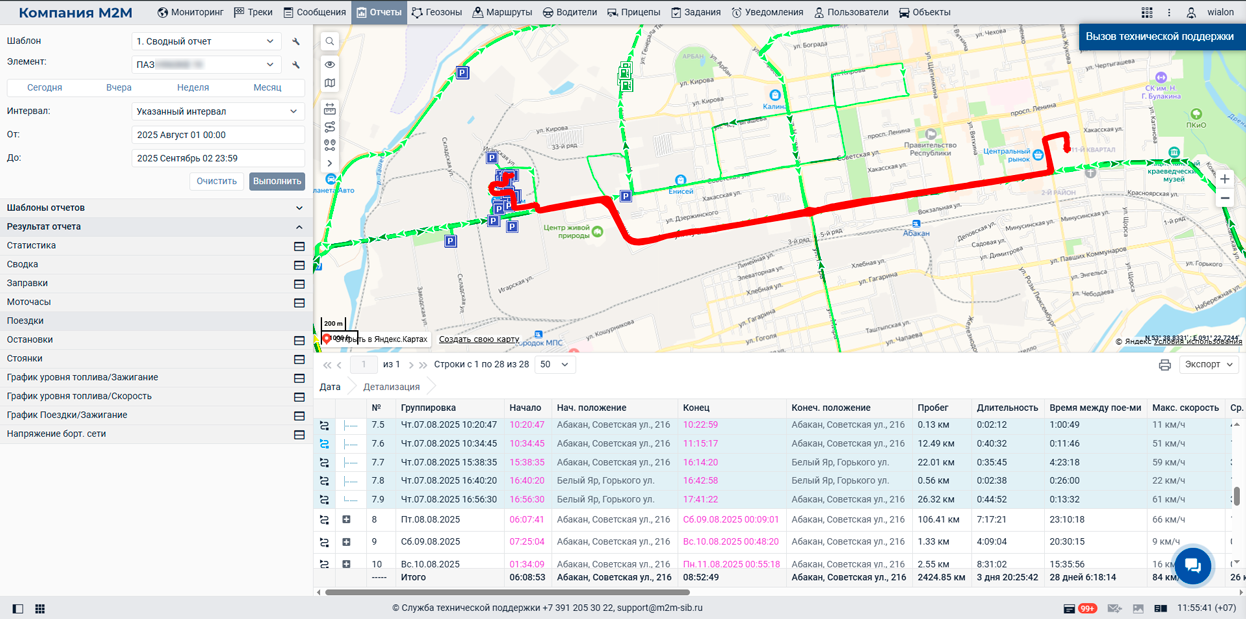Switch to the Геозоны tab
The width and height of the screenshot is (1246, 619).
(437, 13)
